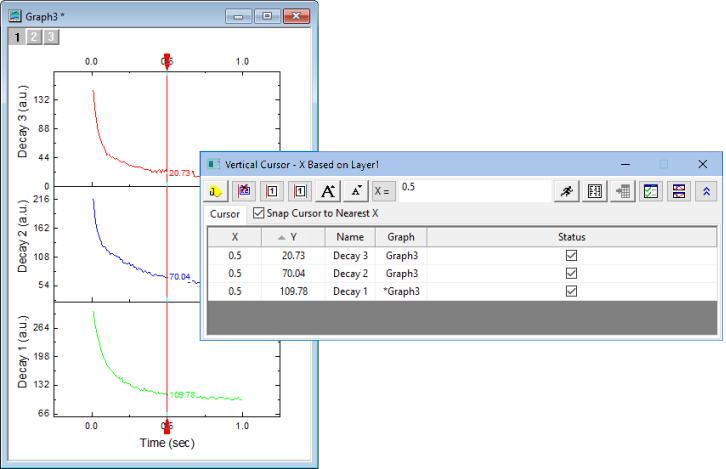Click the grid table icon beside running figure
The image size is (726, 469).
[595, 191]
